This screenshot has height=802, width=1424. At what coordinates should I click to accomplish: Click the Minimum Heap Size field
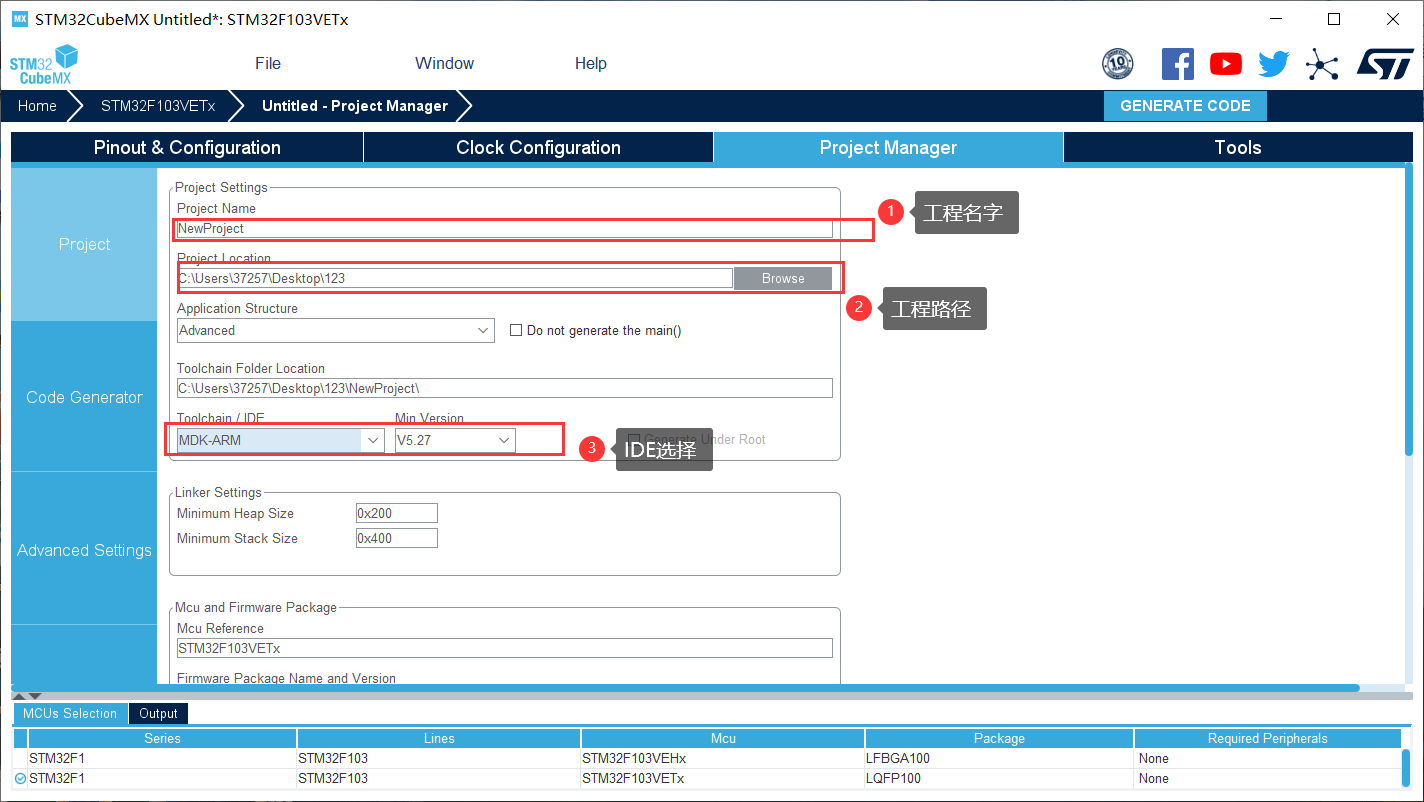point(397,513)
